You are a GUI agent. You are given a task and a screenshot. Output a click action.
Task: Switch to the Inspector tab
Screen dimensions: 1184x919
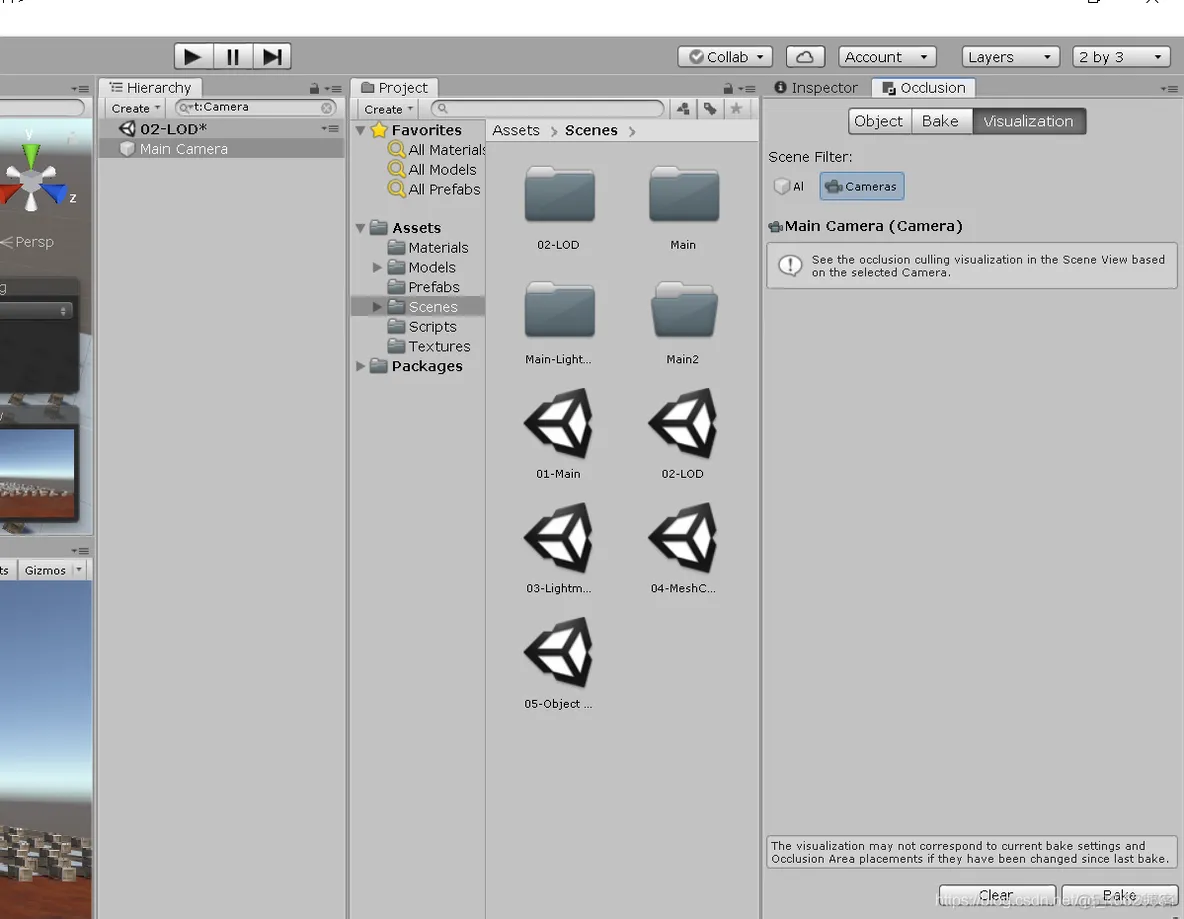[x=816, y=88]
